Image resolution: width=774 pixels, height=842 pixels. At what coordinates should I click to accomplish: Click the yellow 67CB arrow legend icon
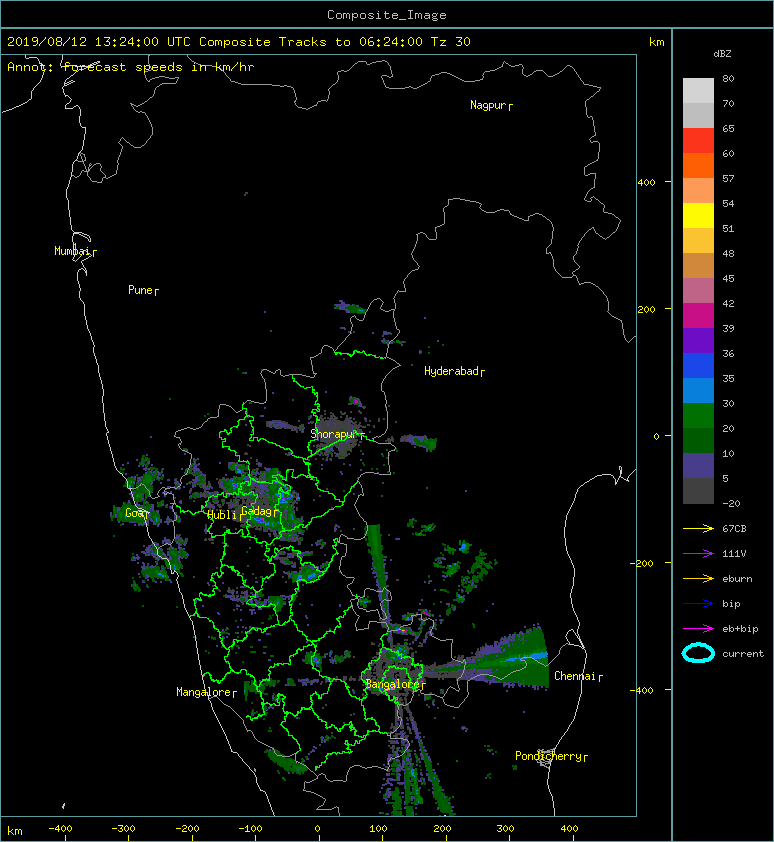(x=698, y=528)
